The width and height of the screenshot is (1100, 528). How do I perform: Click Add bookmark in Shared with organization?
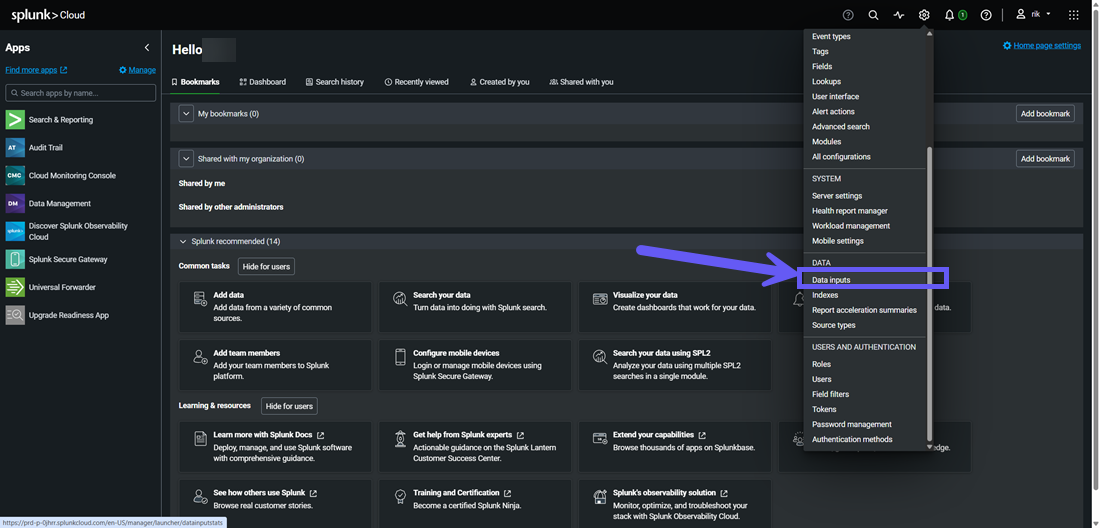1045,159
